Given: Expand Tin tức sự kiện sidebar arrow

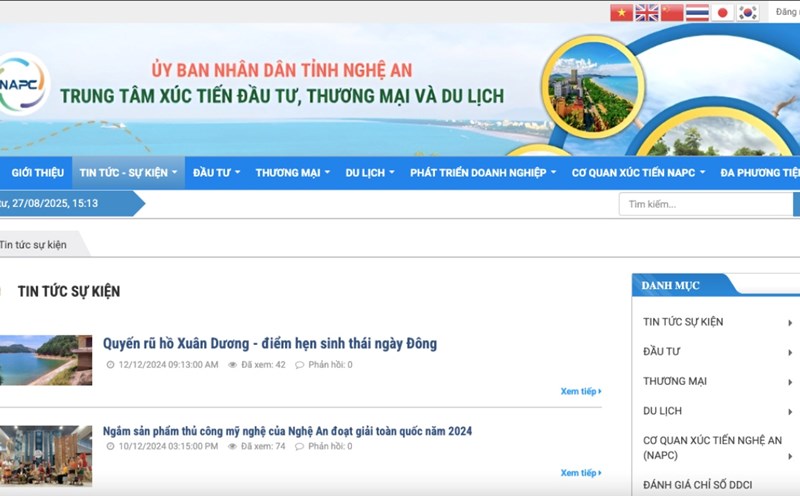Looking at the screenshot, I should point(790,323).
